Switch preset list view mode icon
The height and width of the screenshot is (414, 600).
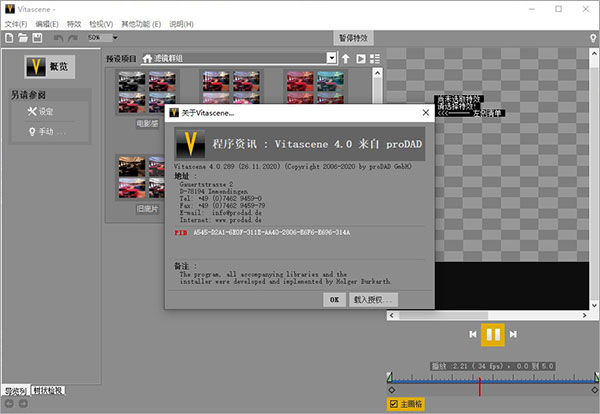point(375,59)
